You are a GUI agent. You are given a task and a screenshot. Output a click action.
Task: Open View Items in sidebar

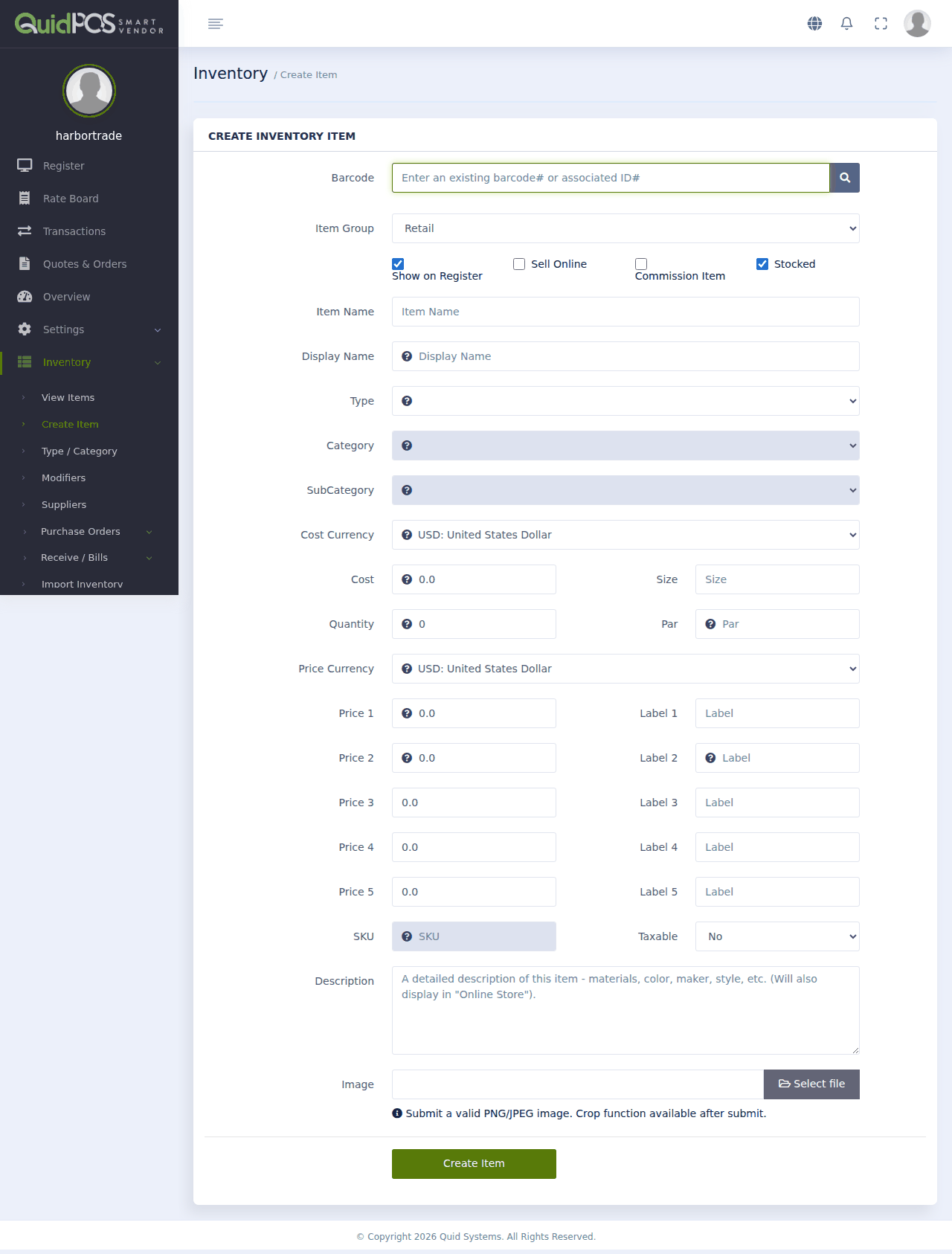pos(68,397)
